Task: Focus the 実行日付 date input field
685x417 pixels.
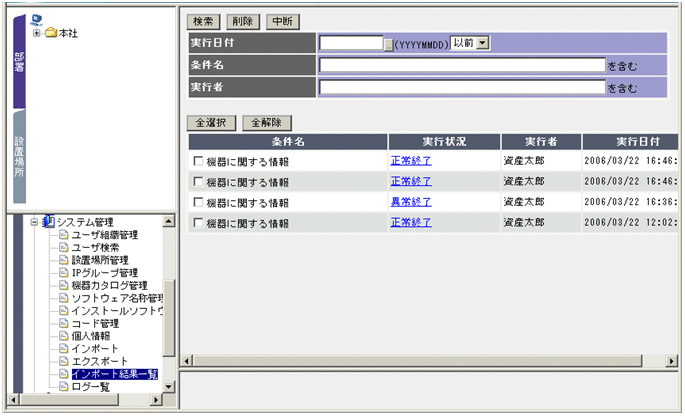Action: point(351,43)
